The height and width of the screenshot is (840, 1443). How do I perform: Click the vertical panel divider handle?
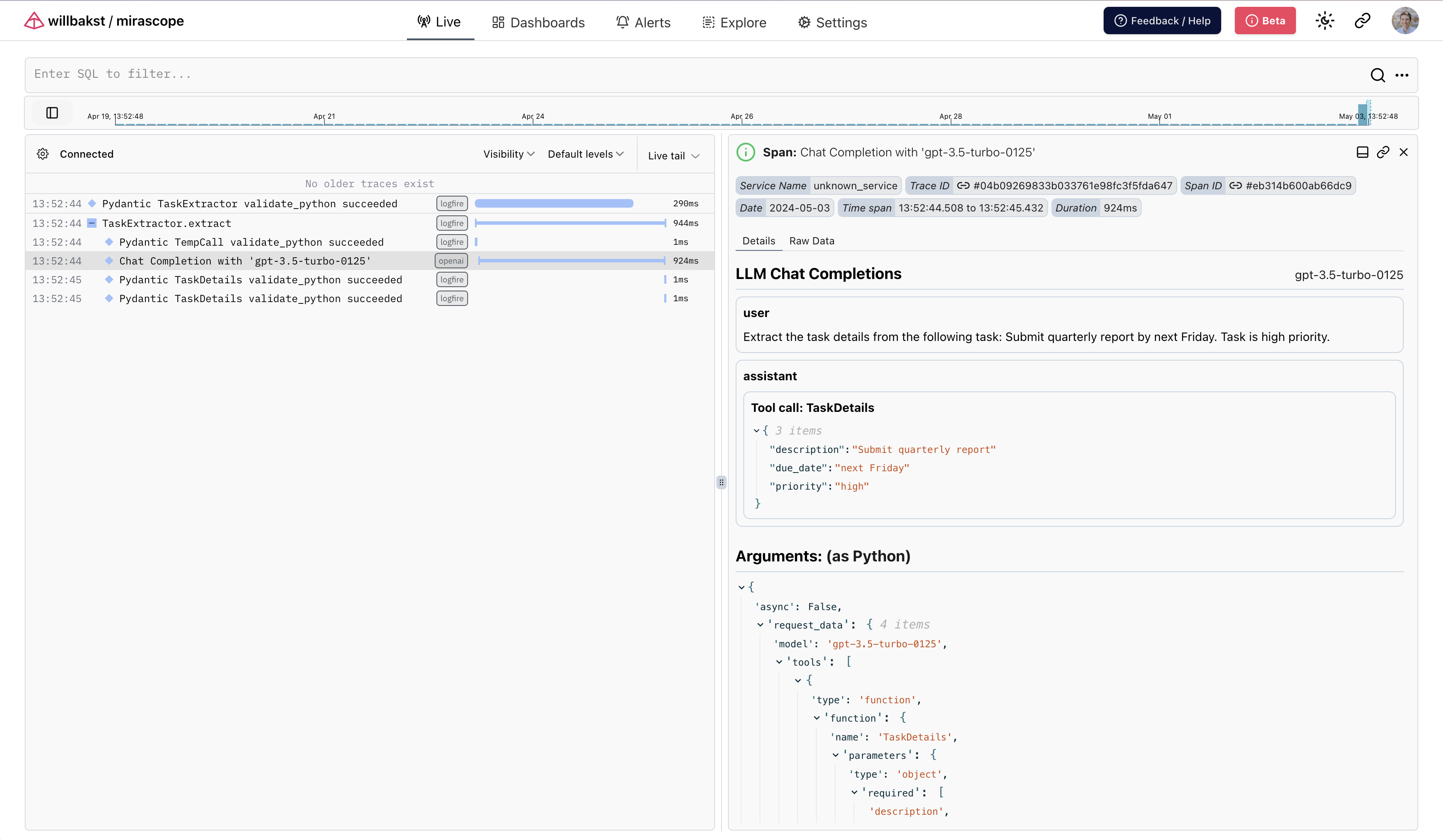point(721,482)
